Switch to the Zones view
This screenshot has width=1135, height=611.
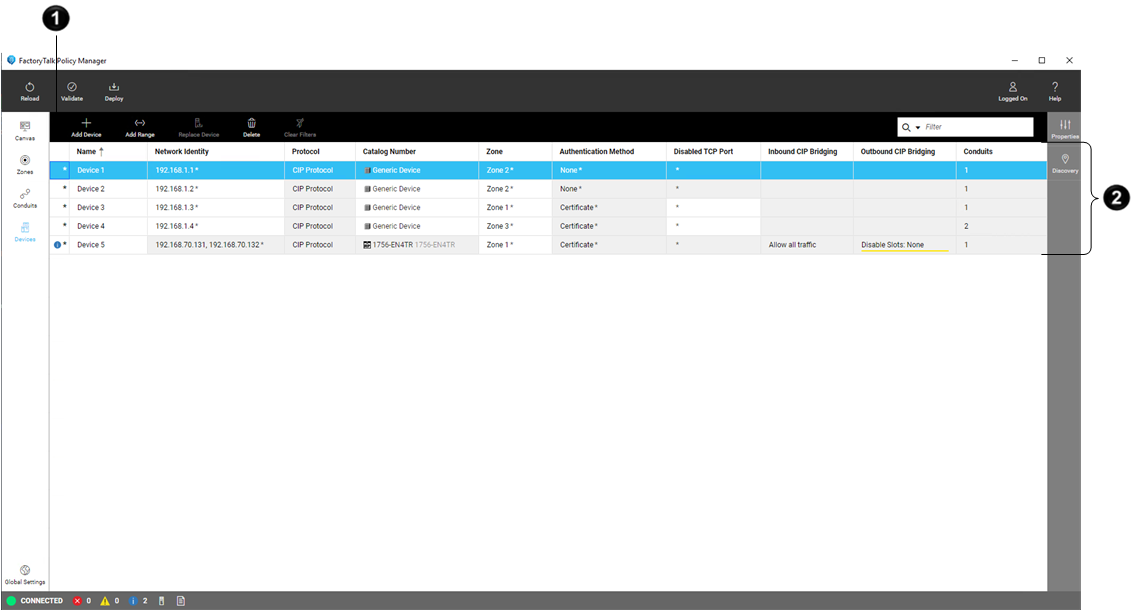coord(25,162)
